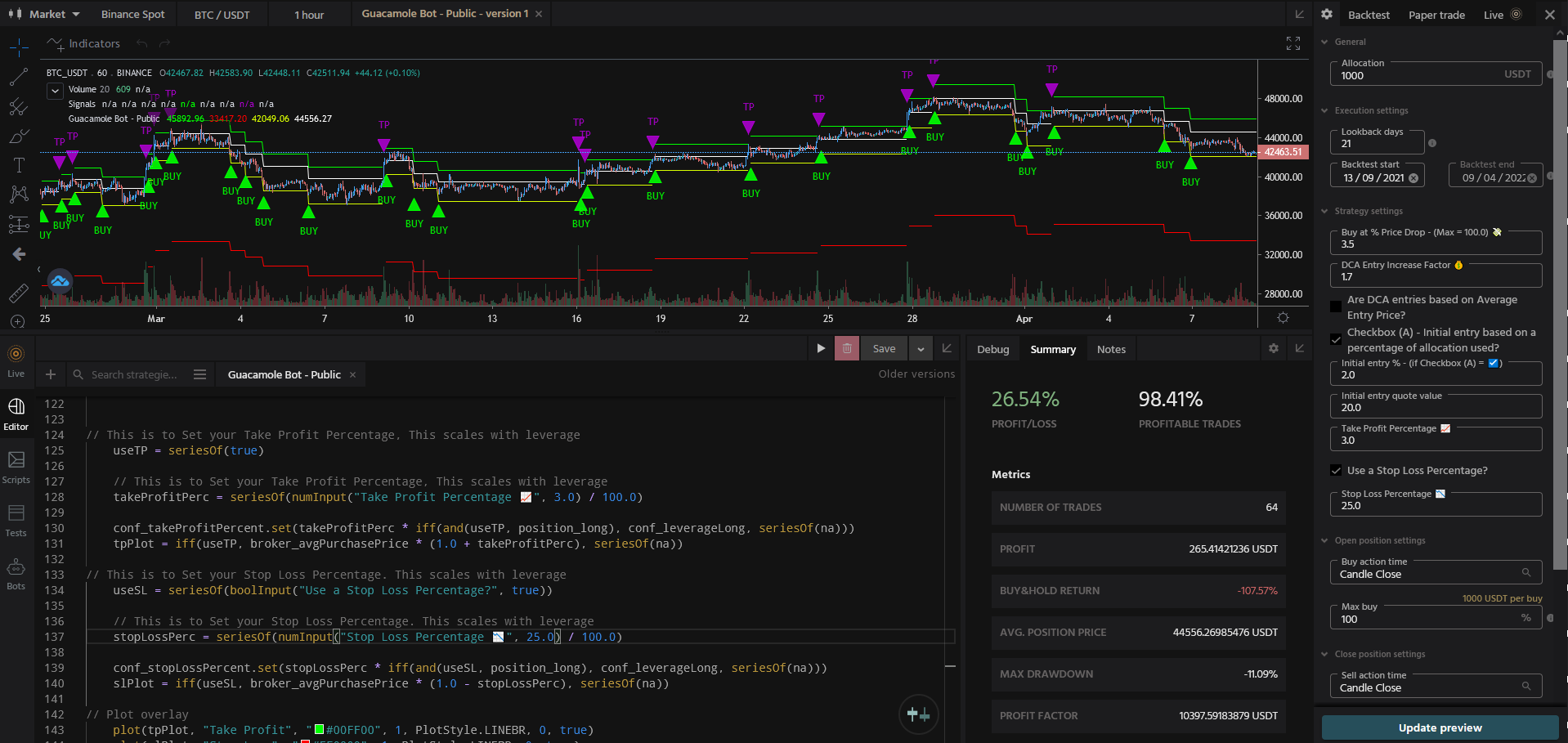The height and width of the screenshot is (743, 1568).
Task: Select the crosshair cursor tool
Action: coord(18,47)
